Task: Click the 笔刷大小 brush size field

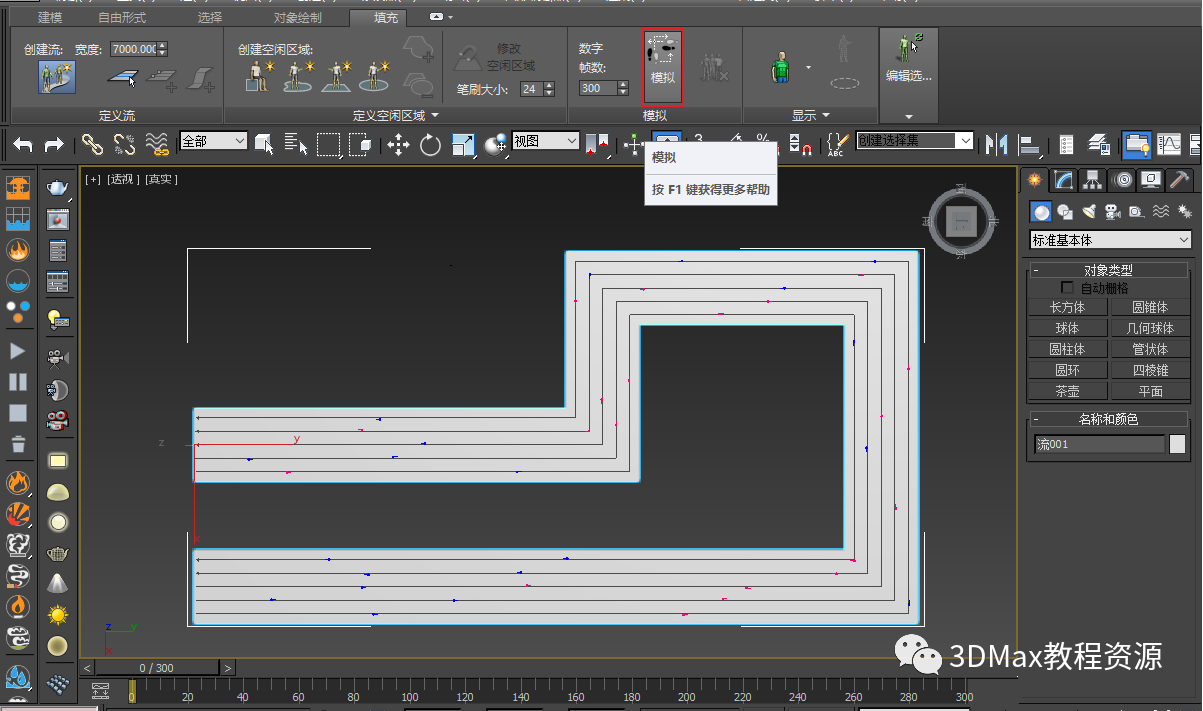Action: click(x=531, y=89)
